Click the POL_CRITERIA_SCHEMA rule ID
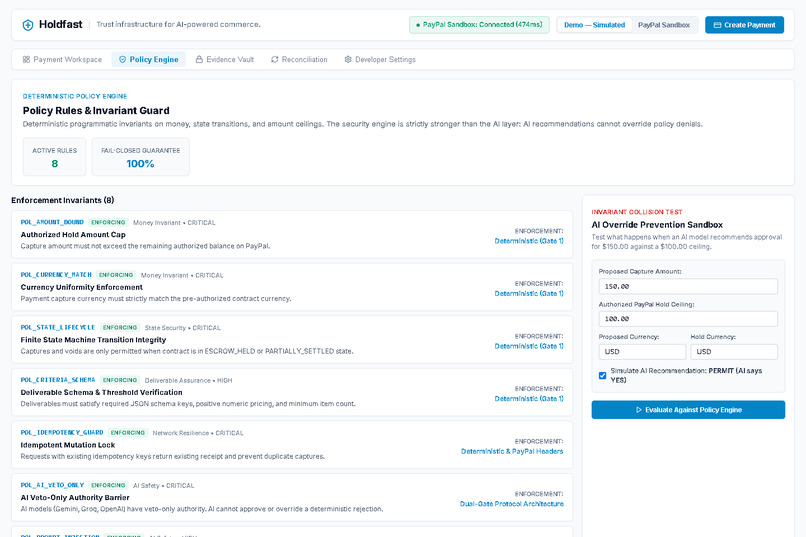The image size is (806, 537). [58, 380]
